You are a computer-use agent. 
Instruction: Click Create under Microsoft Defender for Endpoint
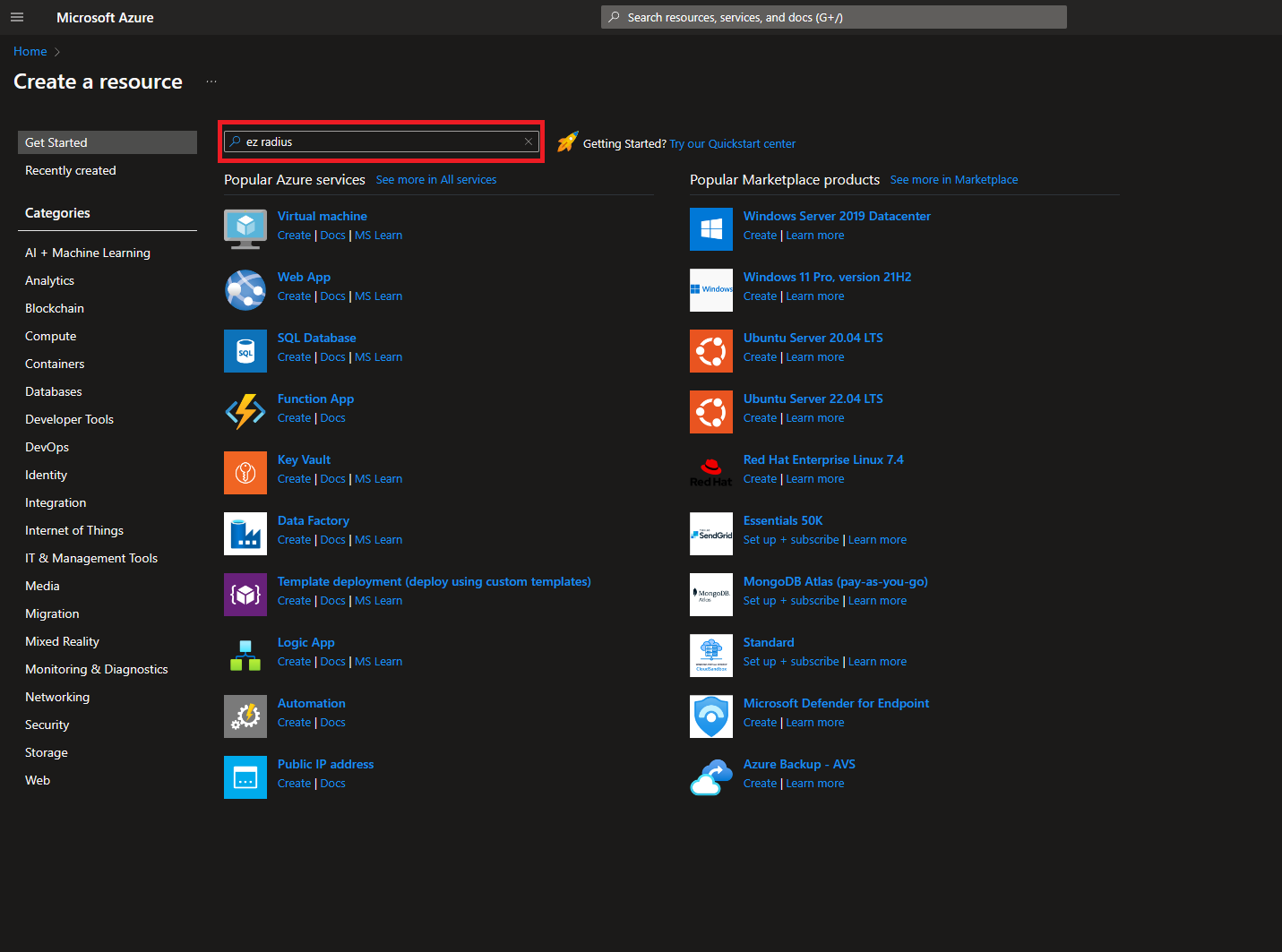(760, 722)
